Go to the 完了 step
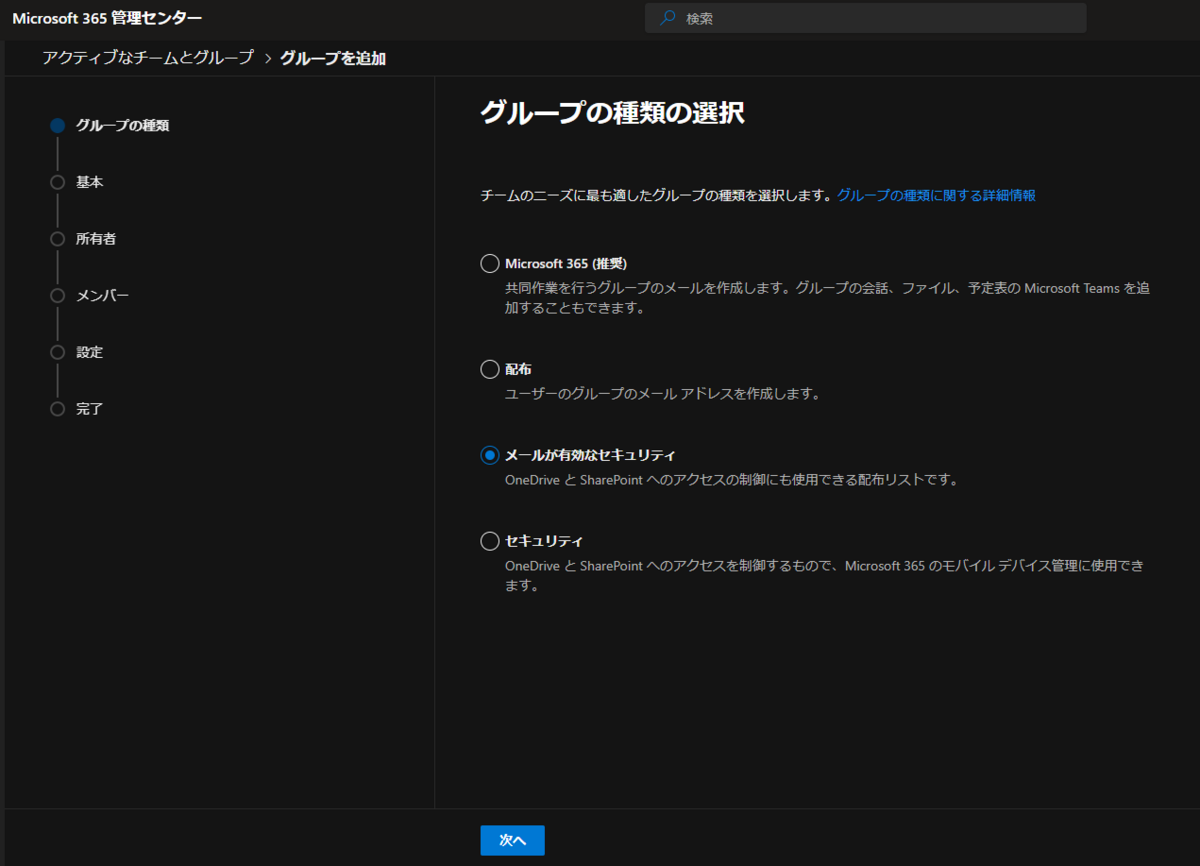This screenshot has width=1200, height=866. [89, 409]
